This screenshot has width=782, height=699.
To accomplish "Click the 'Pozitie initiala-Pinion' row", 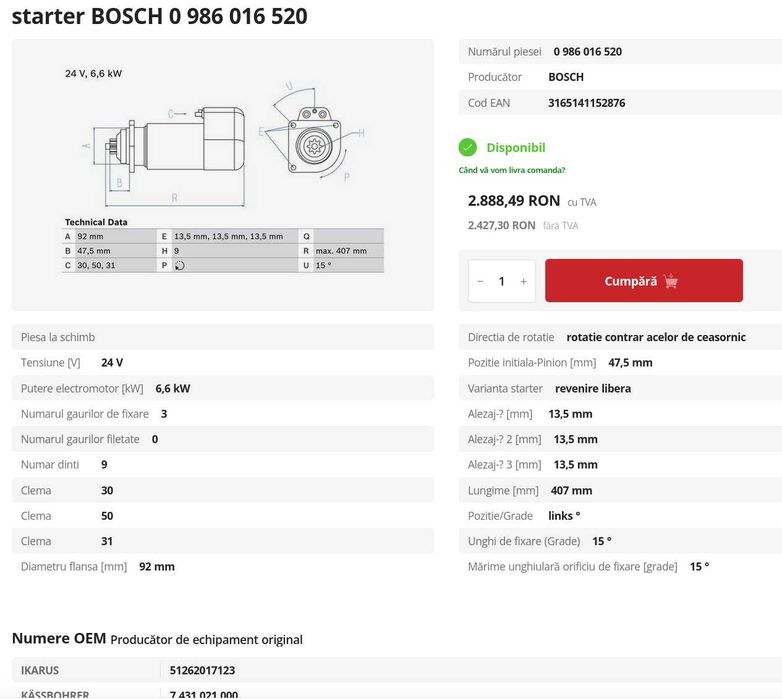I will click(x=620, y=362).
